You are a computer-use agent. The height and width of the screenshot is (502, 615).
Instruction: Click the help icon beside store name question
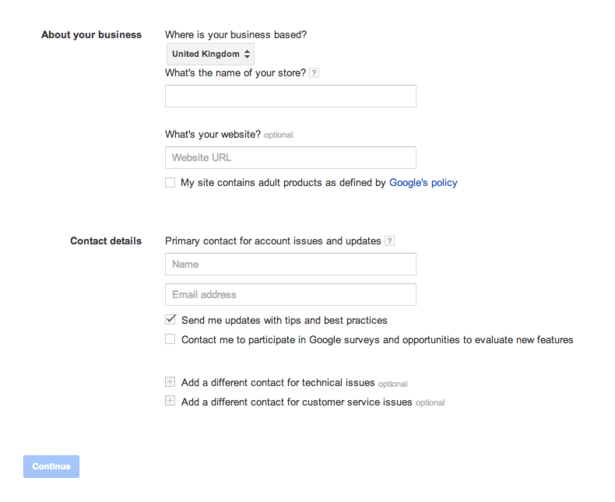[314, 73]
